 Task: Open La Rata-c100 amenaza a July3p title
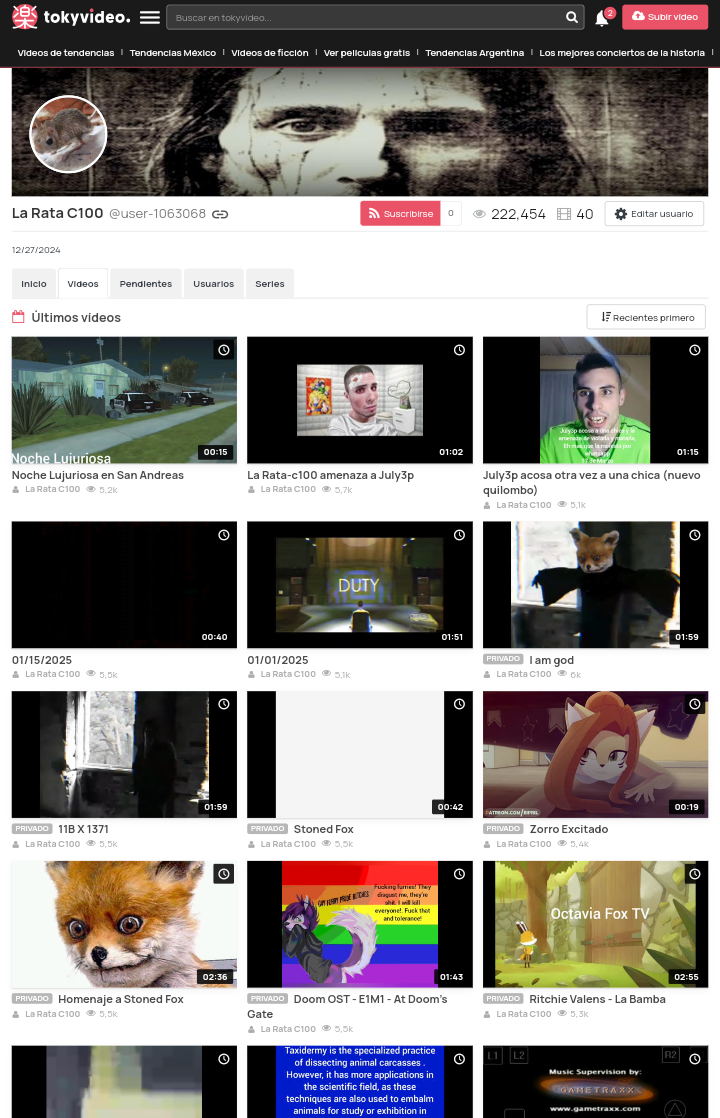pyautogui.click(x=330, y=475)
